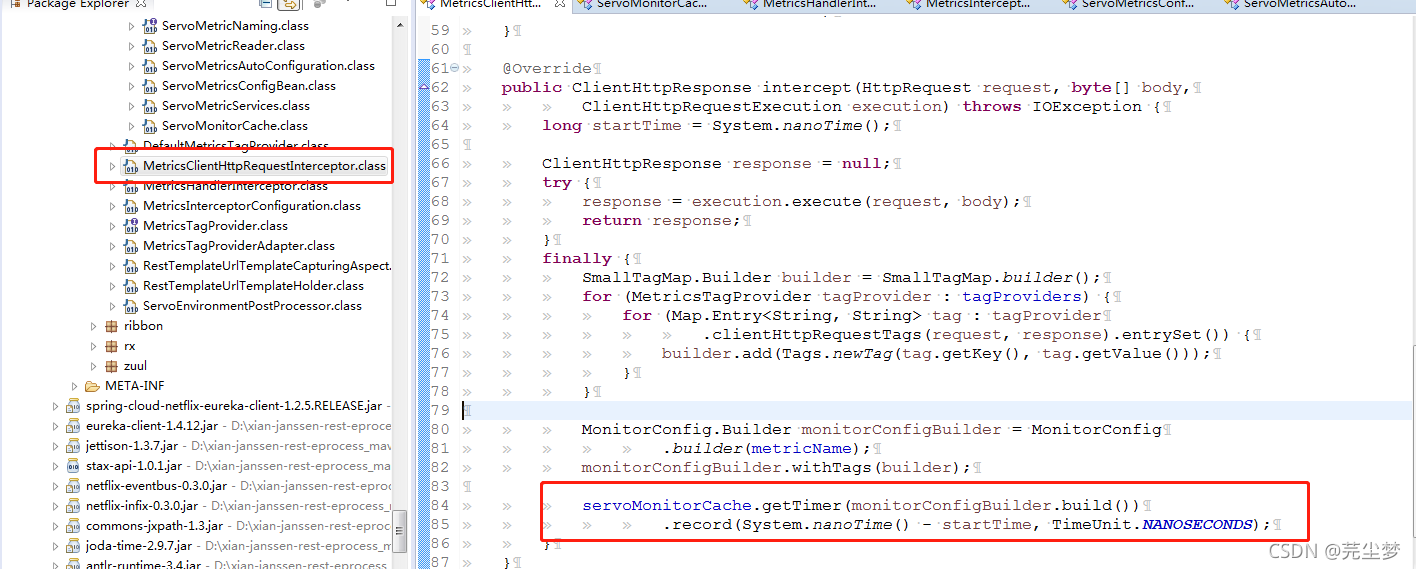Expand ServoMetricServices.class node
Screen dimensions: 1416x569
131,106
